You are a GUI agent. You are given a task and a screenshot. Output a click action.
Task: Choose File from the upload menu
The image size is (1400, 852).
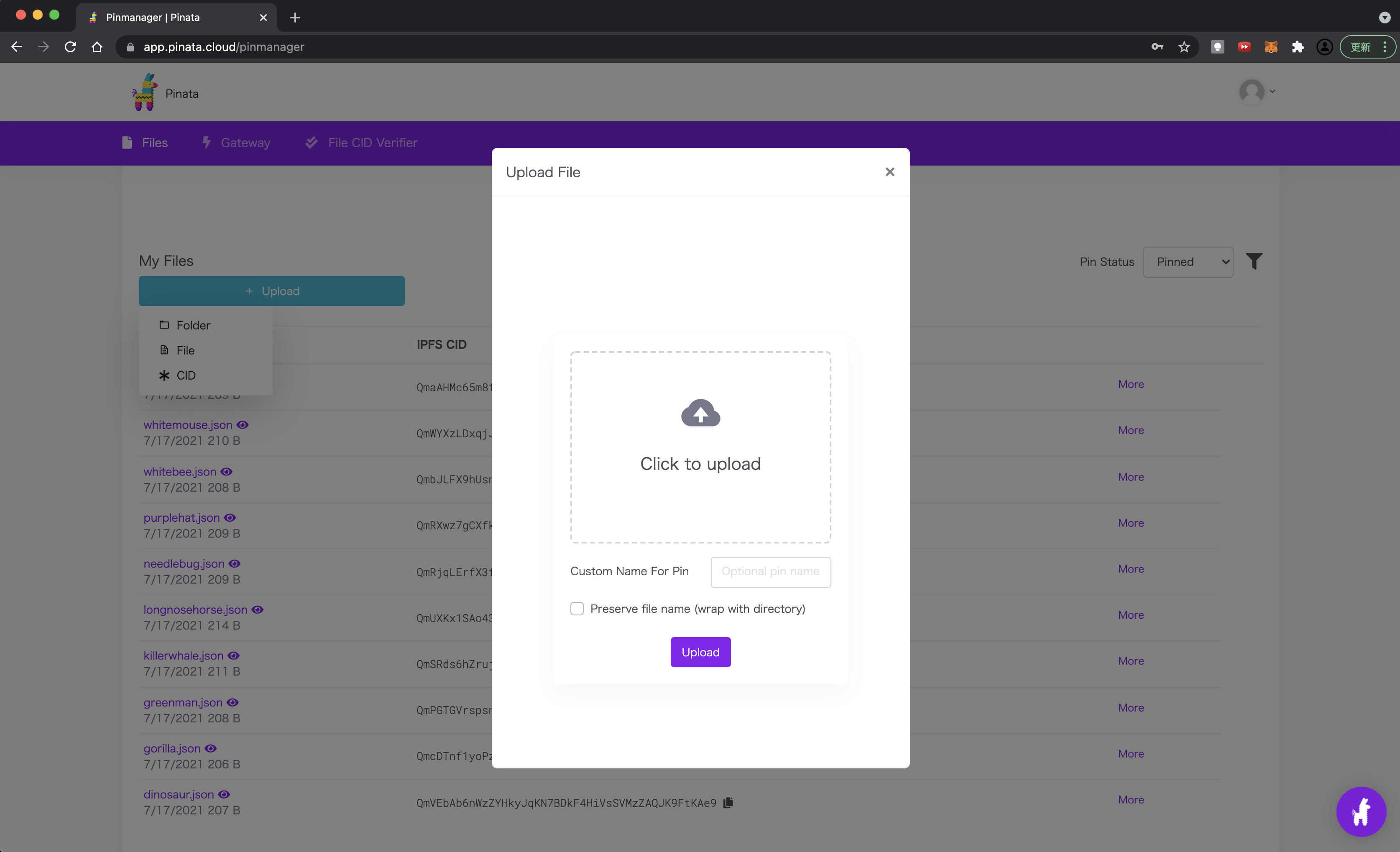[x=178, y=350]
